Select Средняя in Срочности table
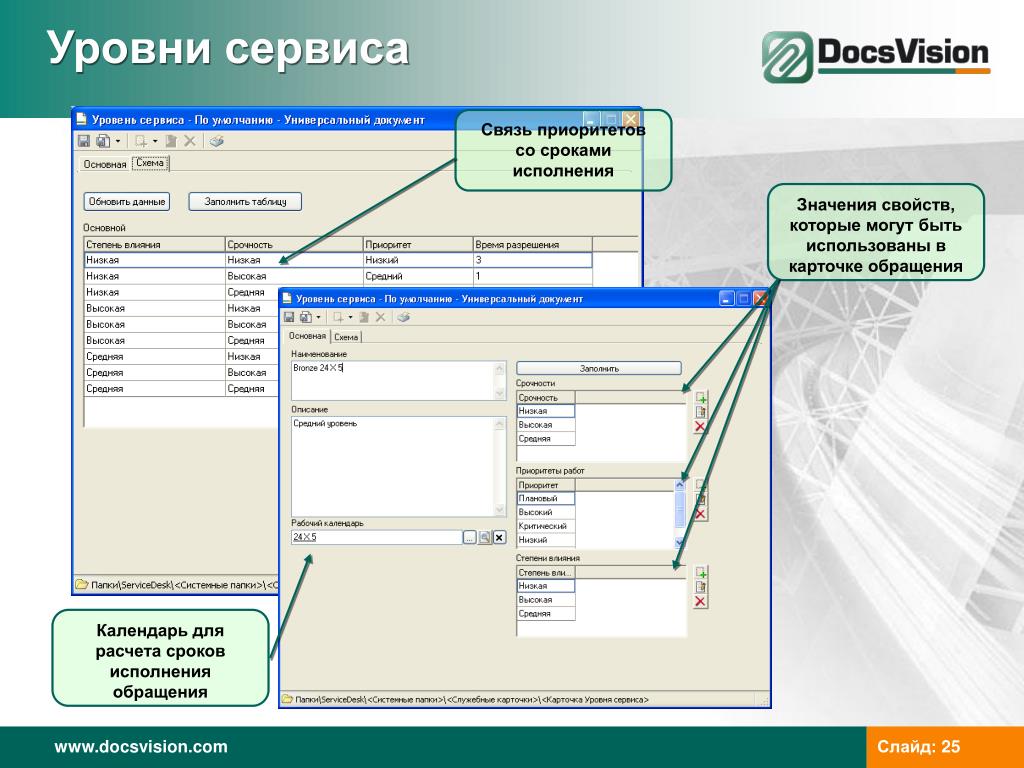Image resolution: width=1024 pixels, height=768 pixels. tap(546, 439)
